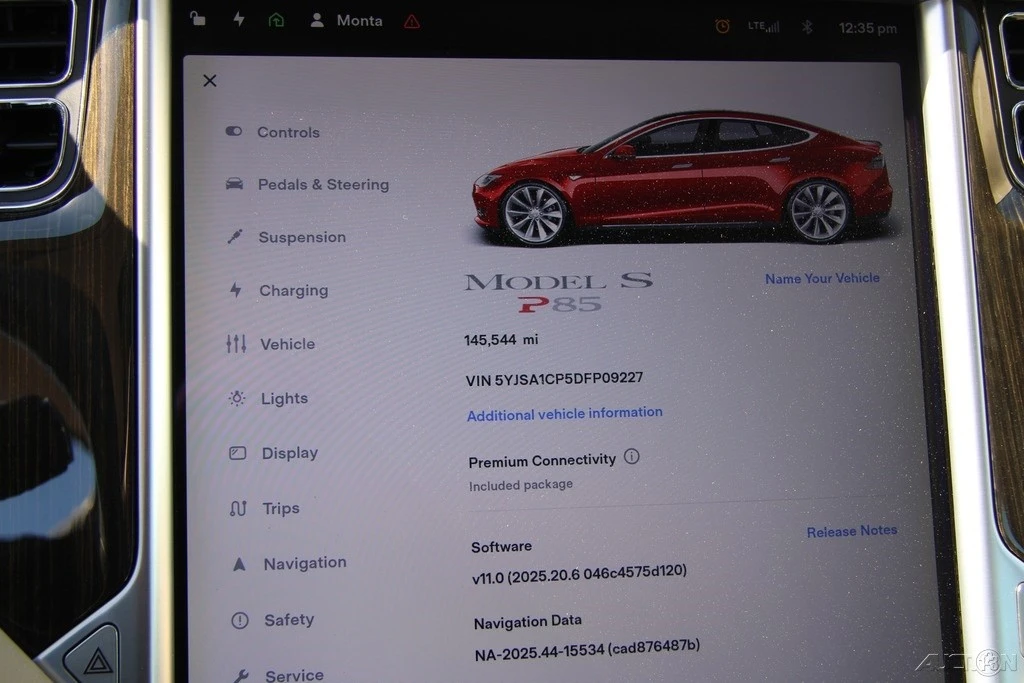
Task: Tap the Included package text
Action: [520, 485]
